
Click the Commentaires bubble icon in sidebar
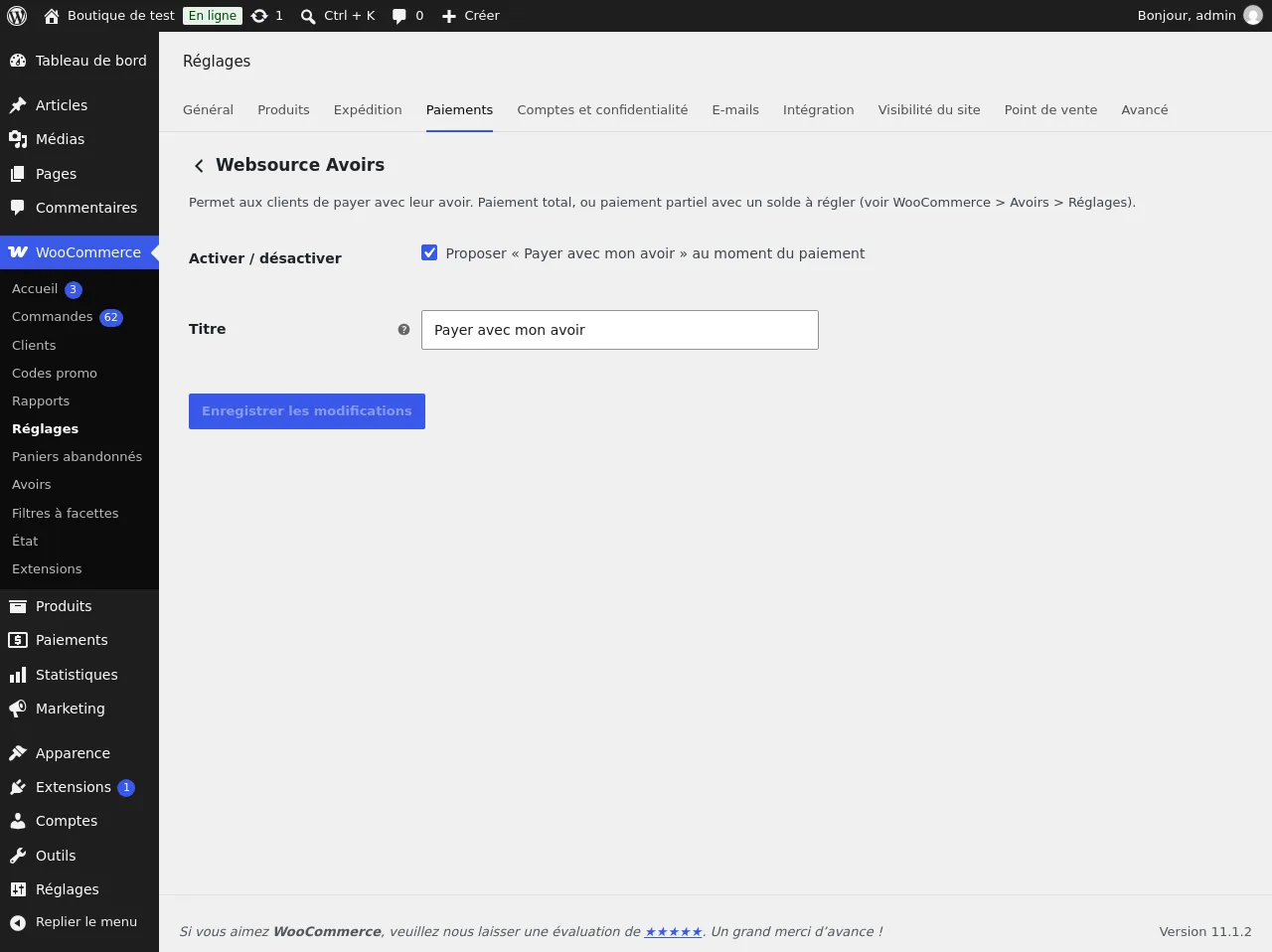(18, 208)
